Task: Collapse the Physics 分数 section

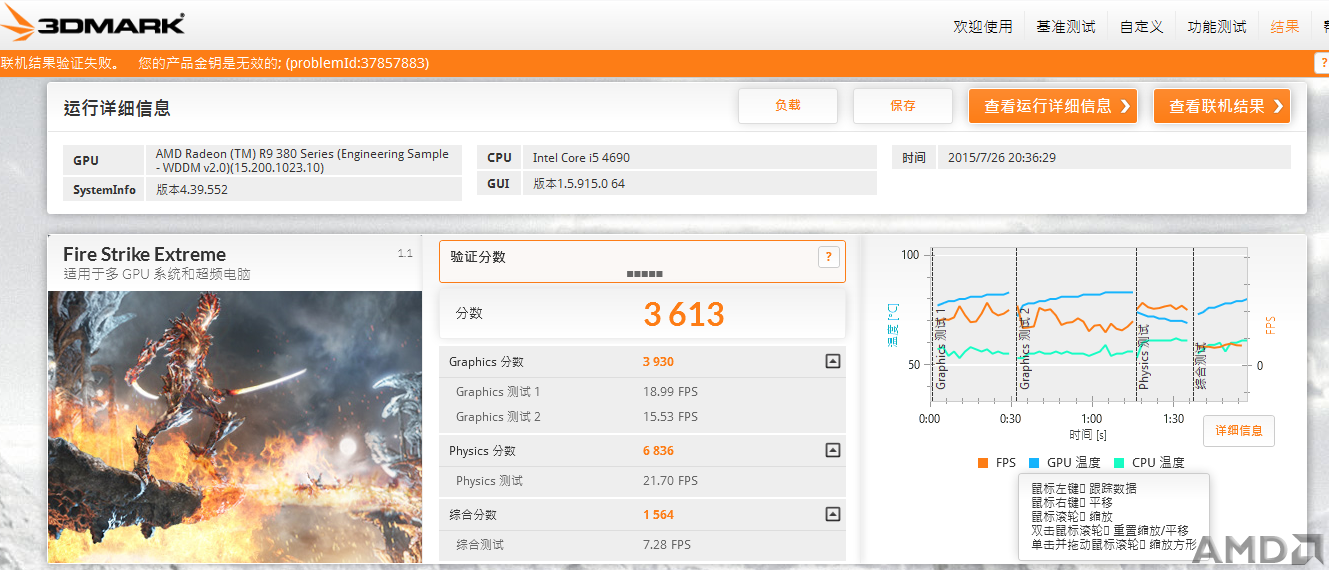Action: pyautogui.click(x=832, y=451)
